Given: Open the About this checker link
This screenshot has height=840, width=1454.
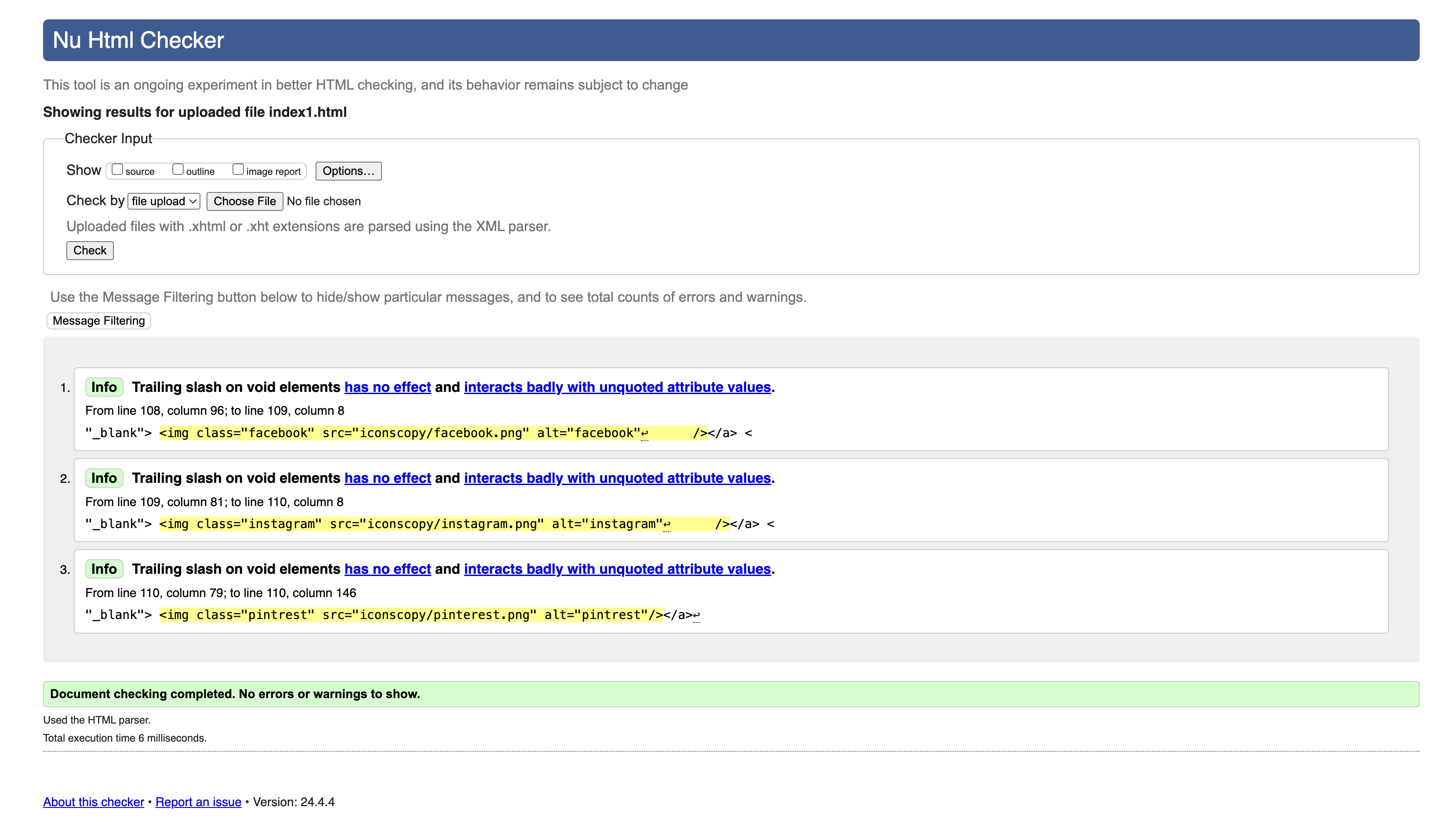Looking at the screenshot, I should 94,802.
